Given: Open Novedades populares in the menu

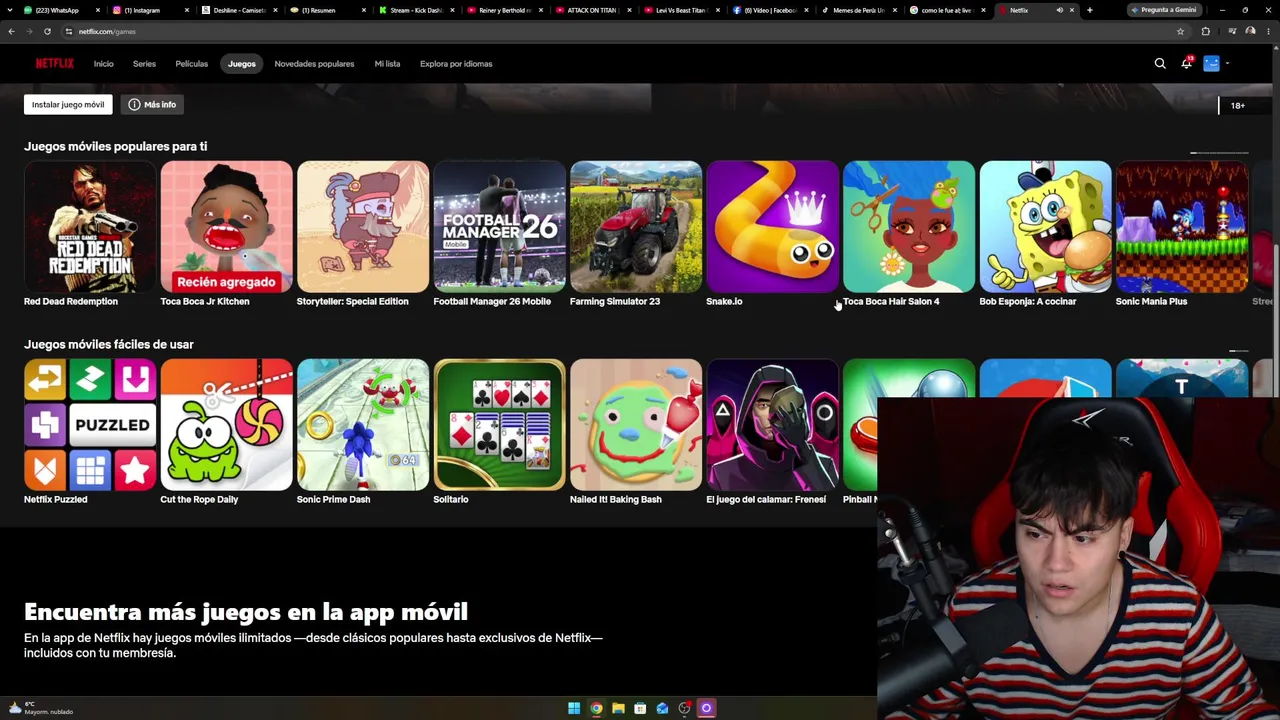Looking at the screenshot, I should click(314, 63).
